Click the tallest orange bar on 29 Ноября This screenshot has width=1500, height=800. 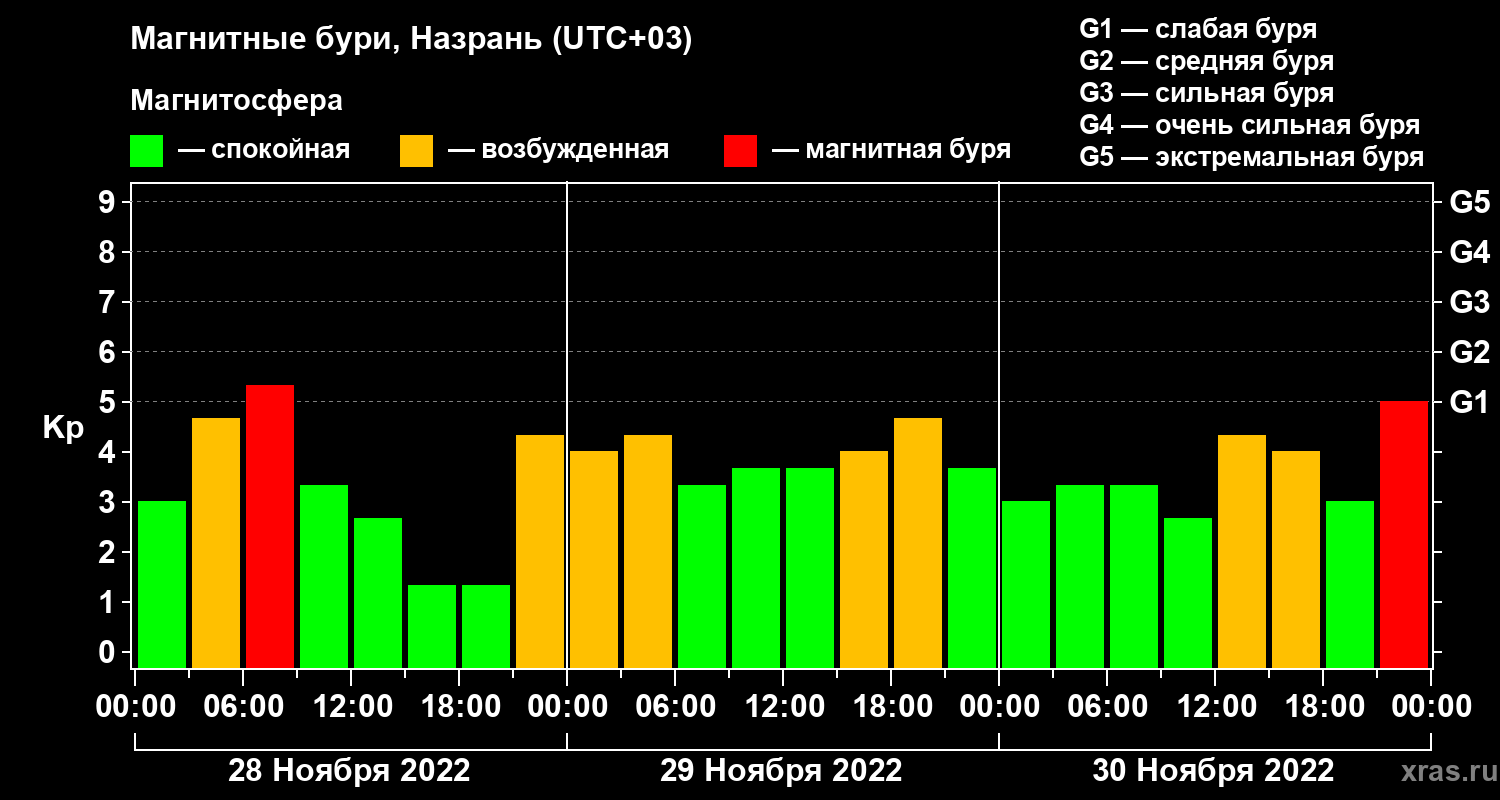(x=918, y=542)
